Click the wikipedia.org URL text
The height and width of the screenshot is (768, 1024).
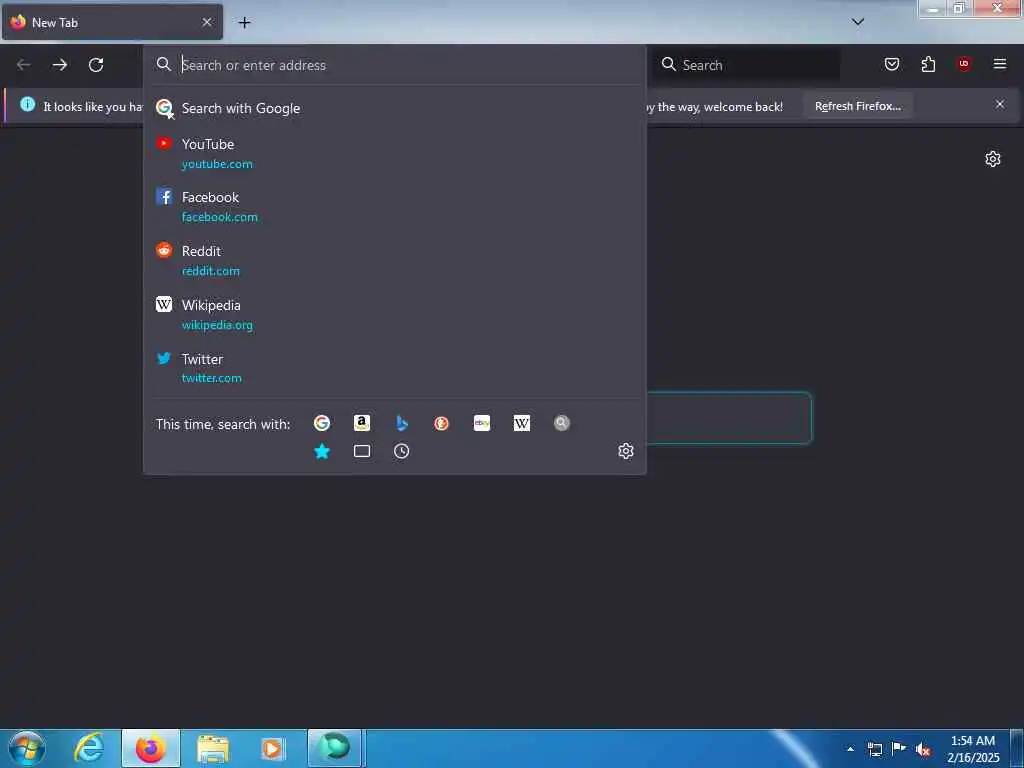click(x=217, y=325)
